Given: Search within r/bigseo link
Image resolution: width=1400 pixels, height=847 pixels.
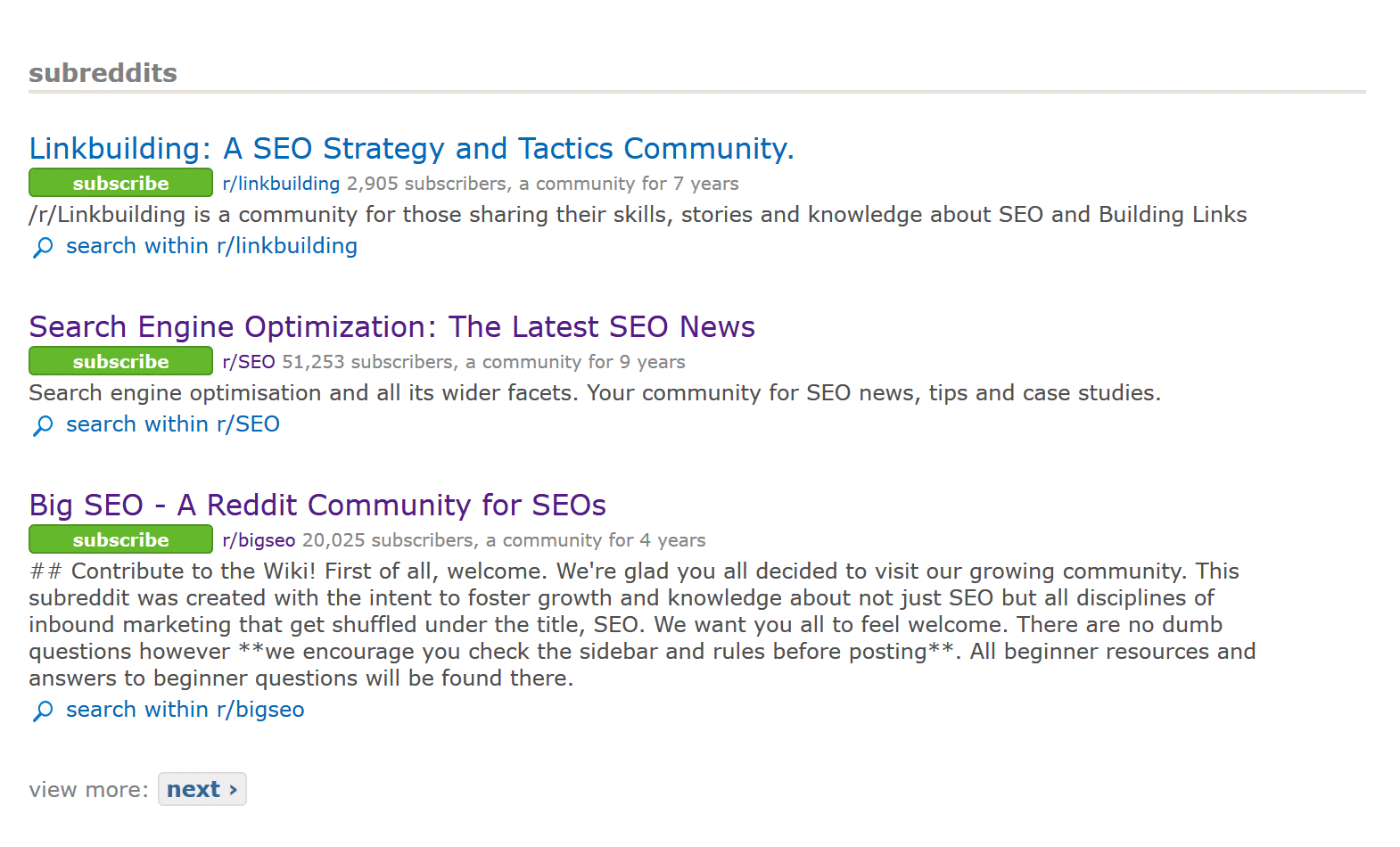Looking at the screenshot, I should coord(185,710).
